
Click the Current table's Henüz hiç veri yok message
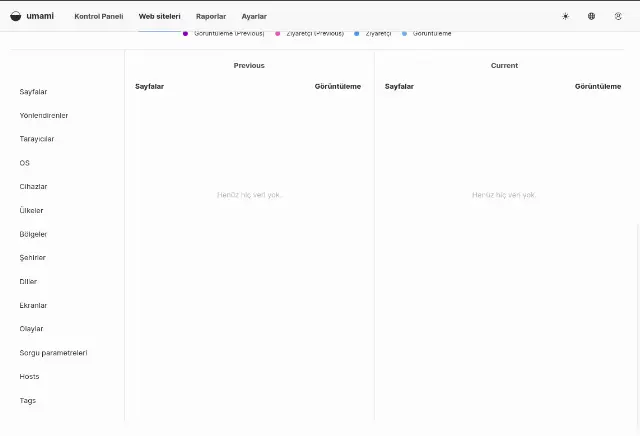tap(504, 195)
